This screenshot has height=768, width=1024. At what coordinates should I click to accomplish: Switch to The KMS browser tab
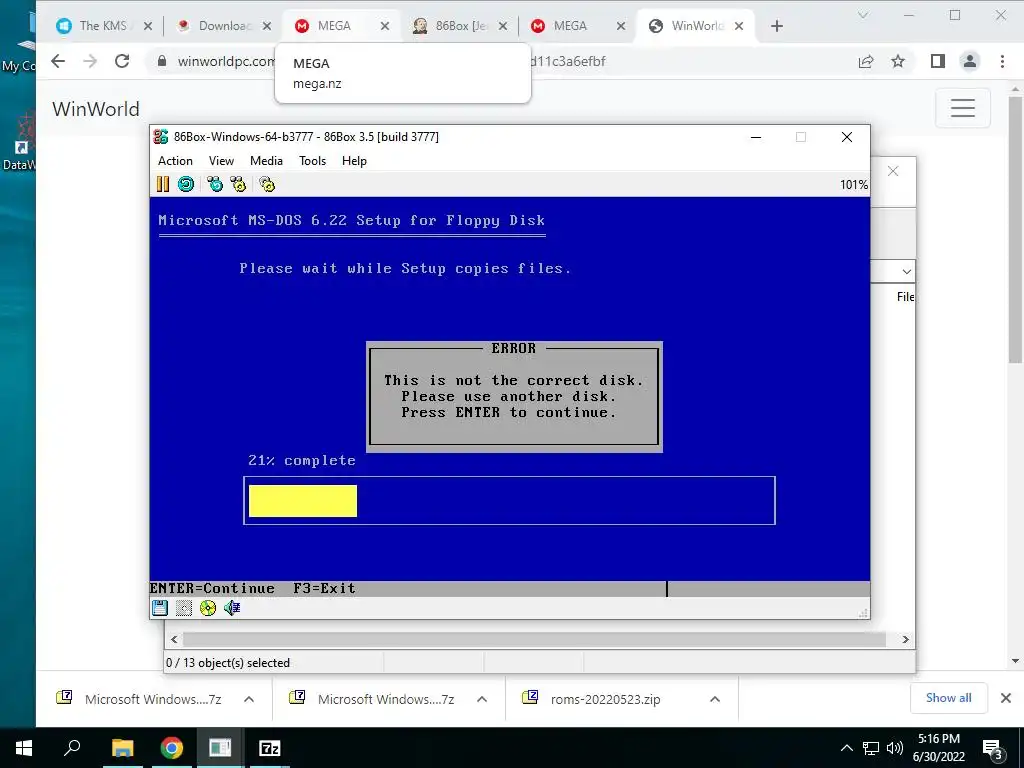coord(103,25)
